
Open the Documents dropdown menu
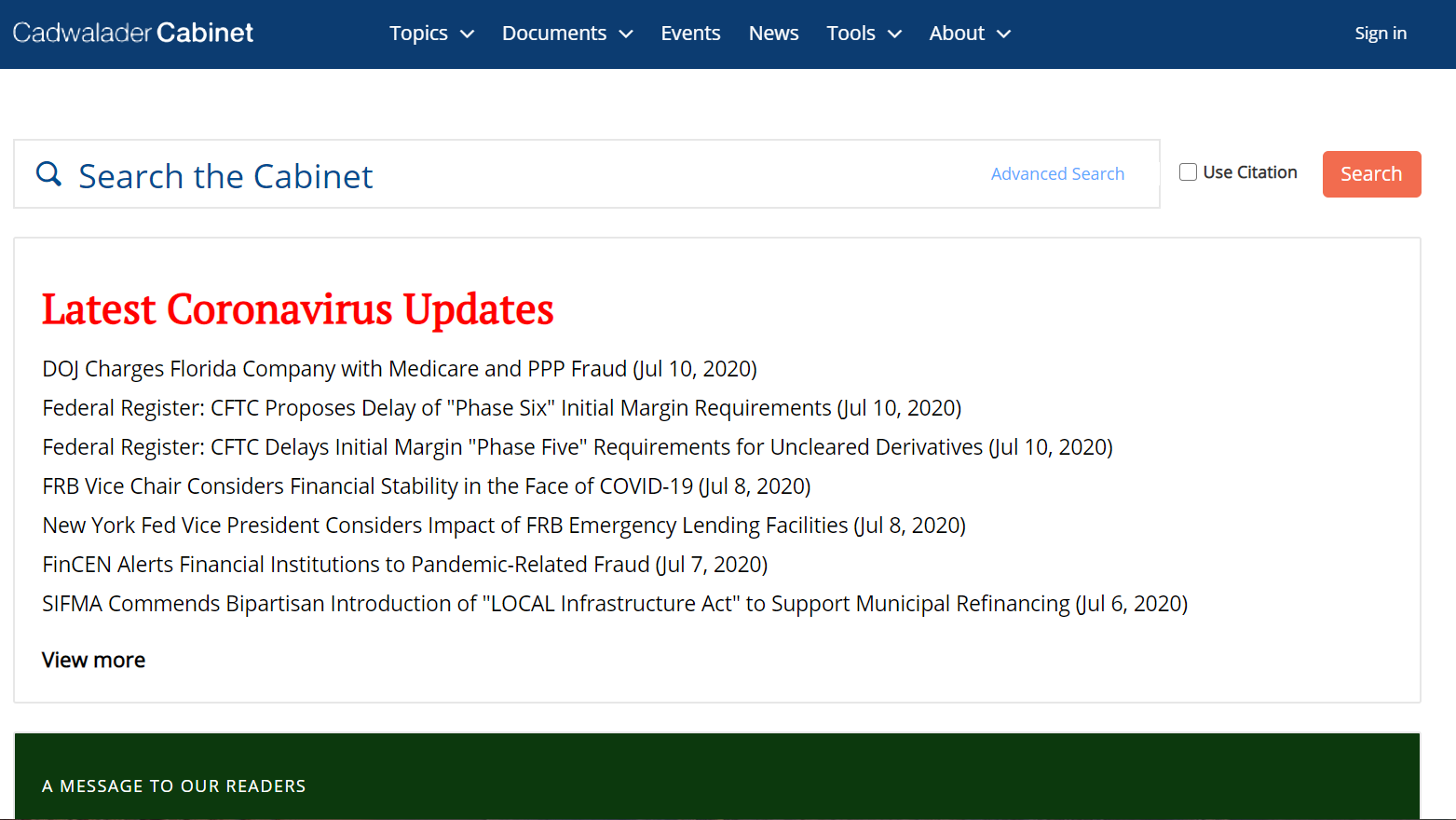point(566,34)
